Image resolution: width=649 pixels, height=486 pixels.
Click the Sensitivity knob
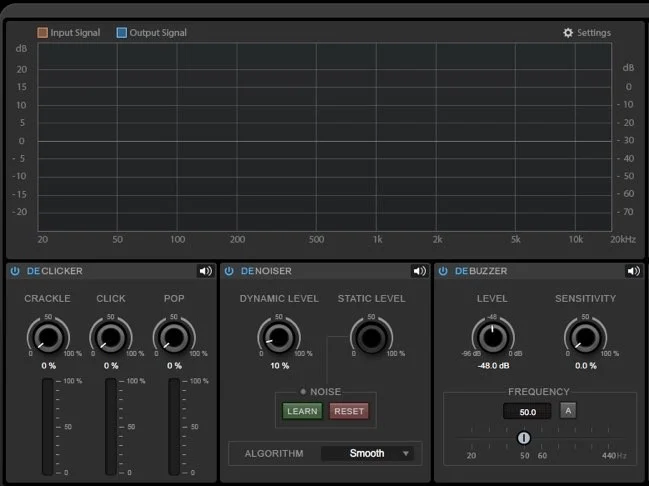click(586, 337)
